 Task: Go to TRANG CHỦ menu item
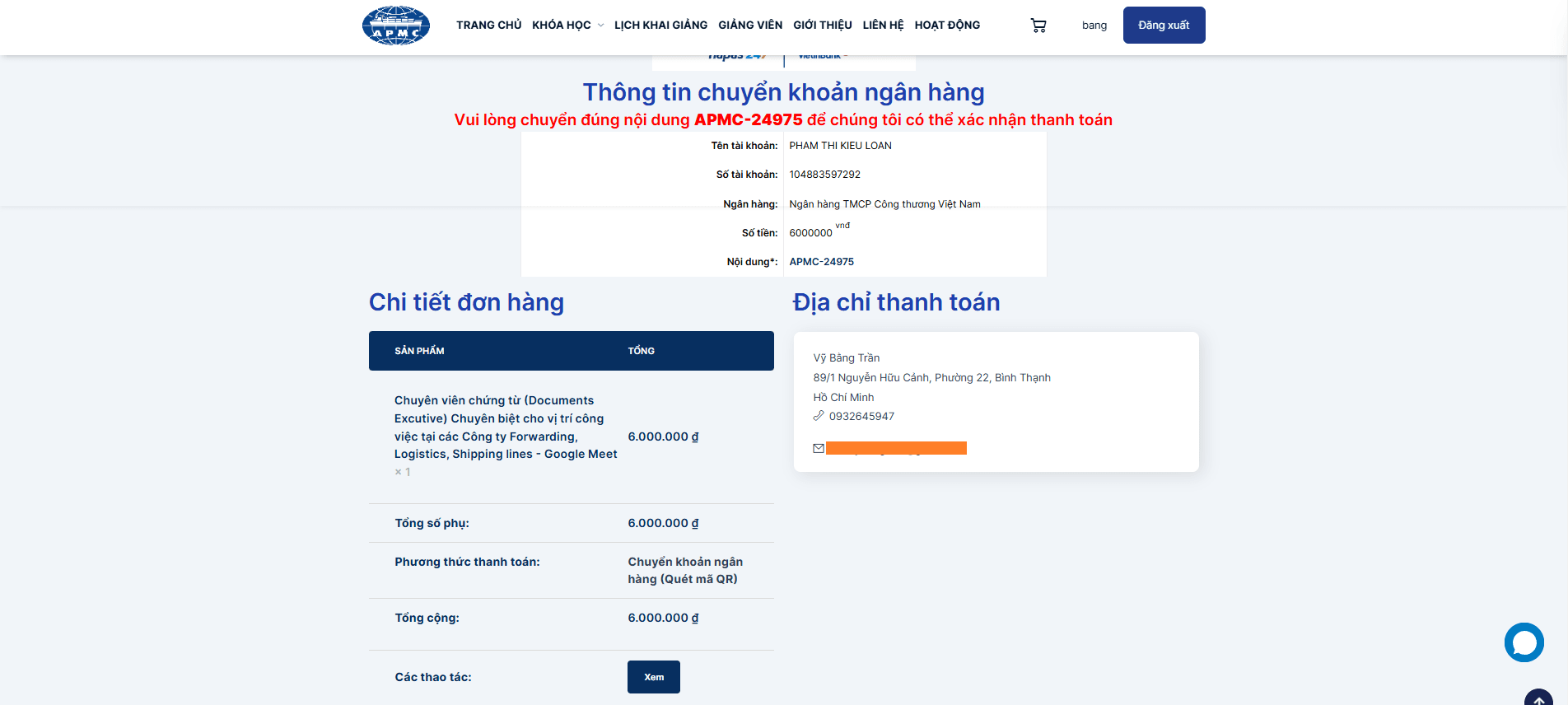488,26
